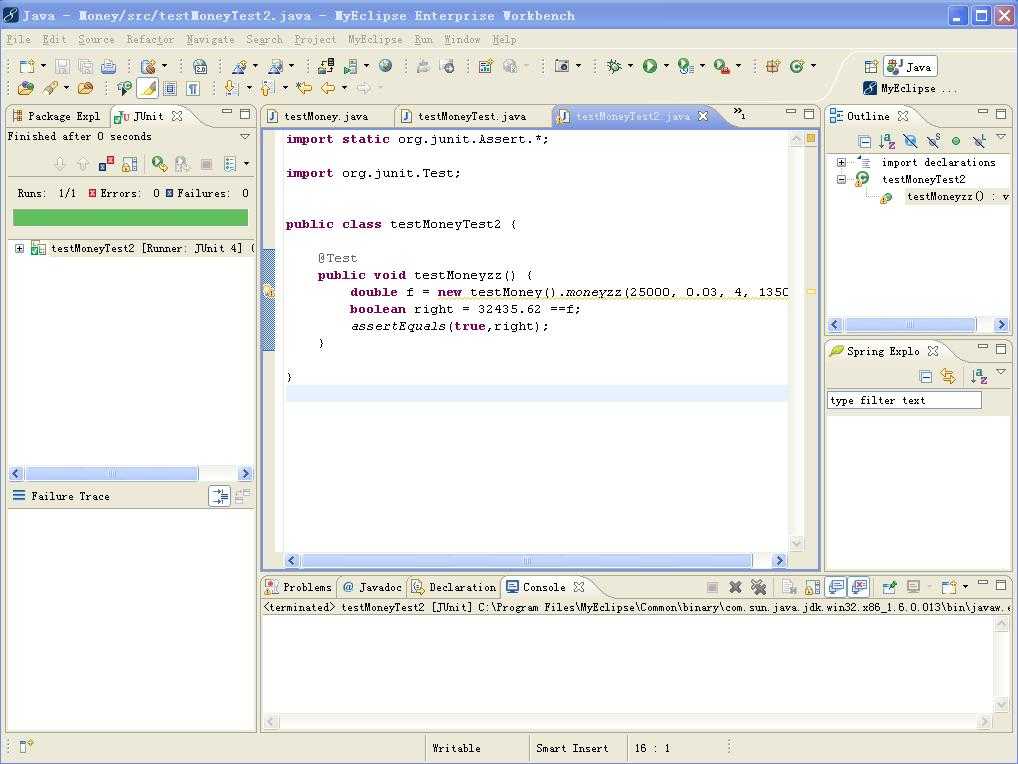Click the globe web browser icon
Viewport: 1018px width, 764px height.
386,66
